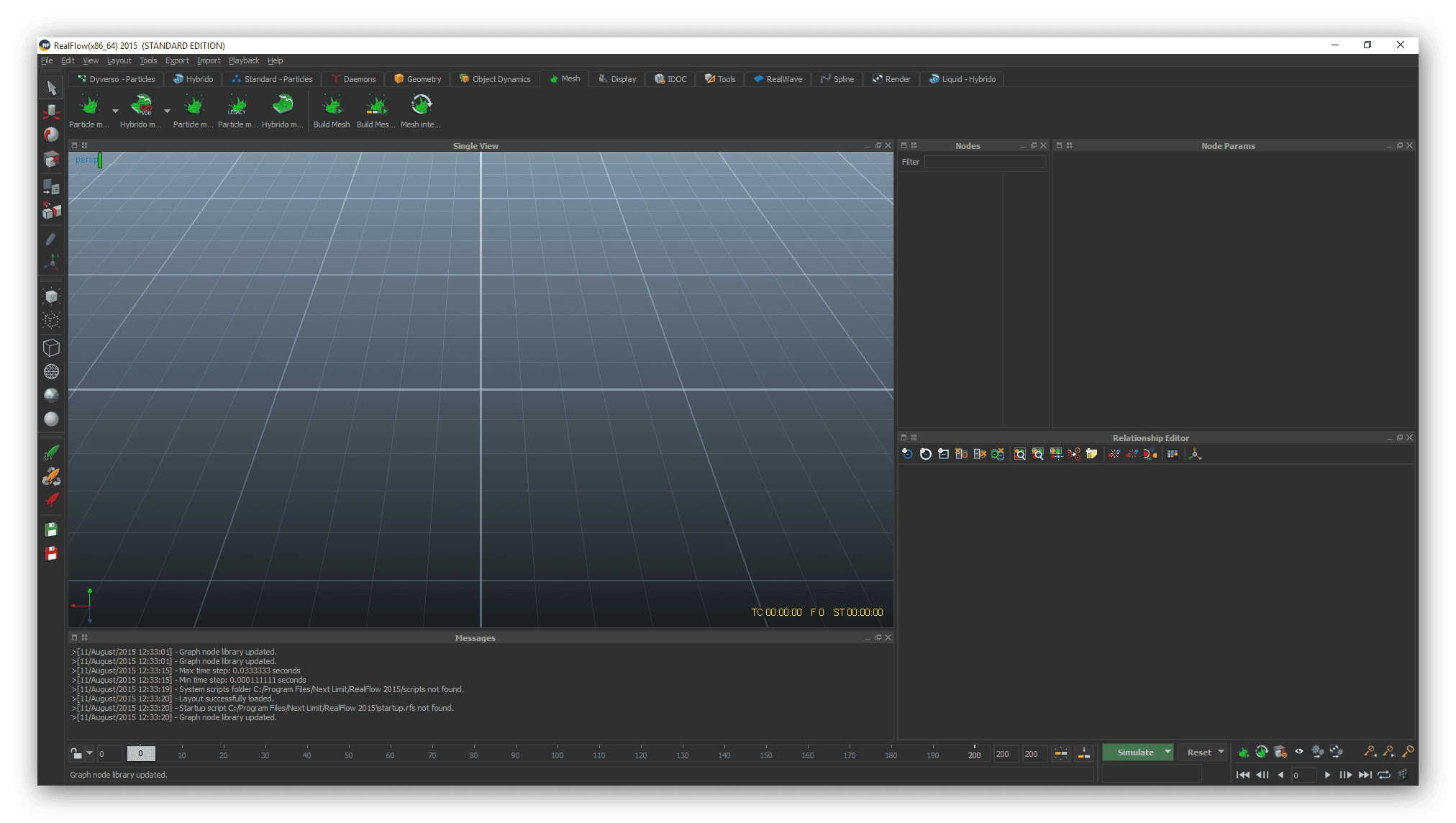
Task: Open Relationship Editor panel layout menu icon
Action: tap(914, 437)
